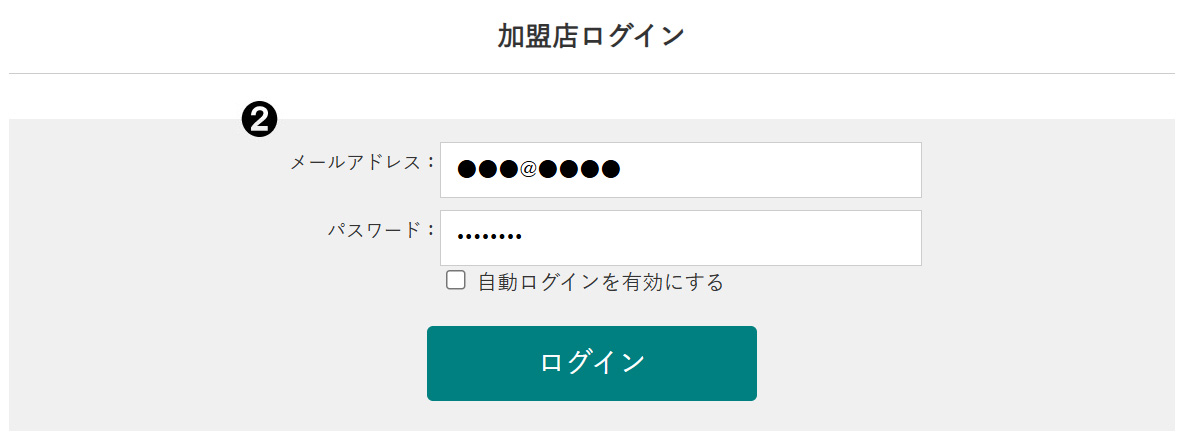1180x438 pixels.
Task: Click the パスワード label text
Action: [x=375, y=230]
